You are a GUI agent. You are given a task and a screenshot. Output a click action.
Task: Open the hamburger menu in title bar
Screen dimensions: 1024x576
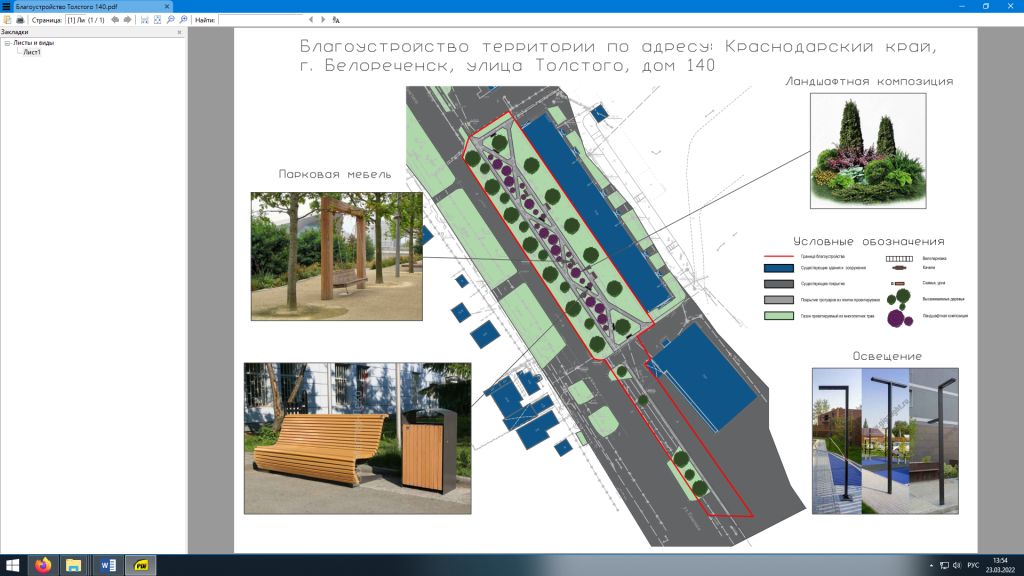(x=7, y=6)
